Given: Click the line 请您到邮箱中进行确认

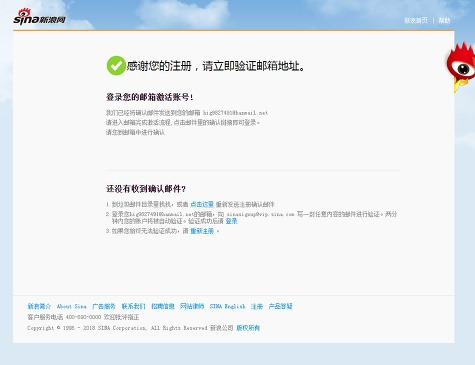Looking at the screenshot, I should [x=135, y=132].
